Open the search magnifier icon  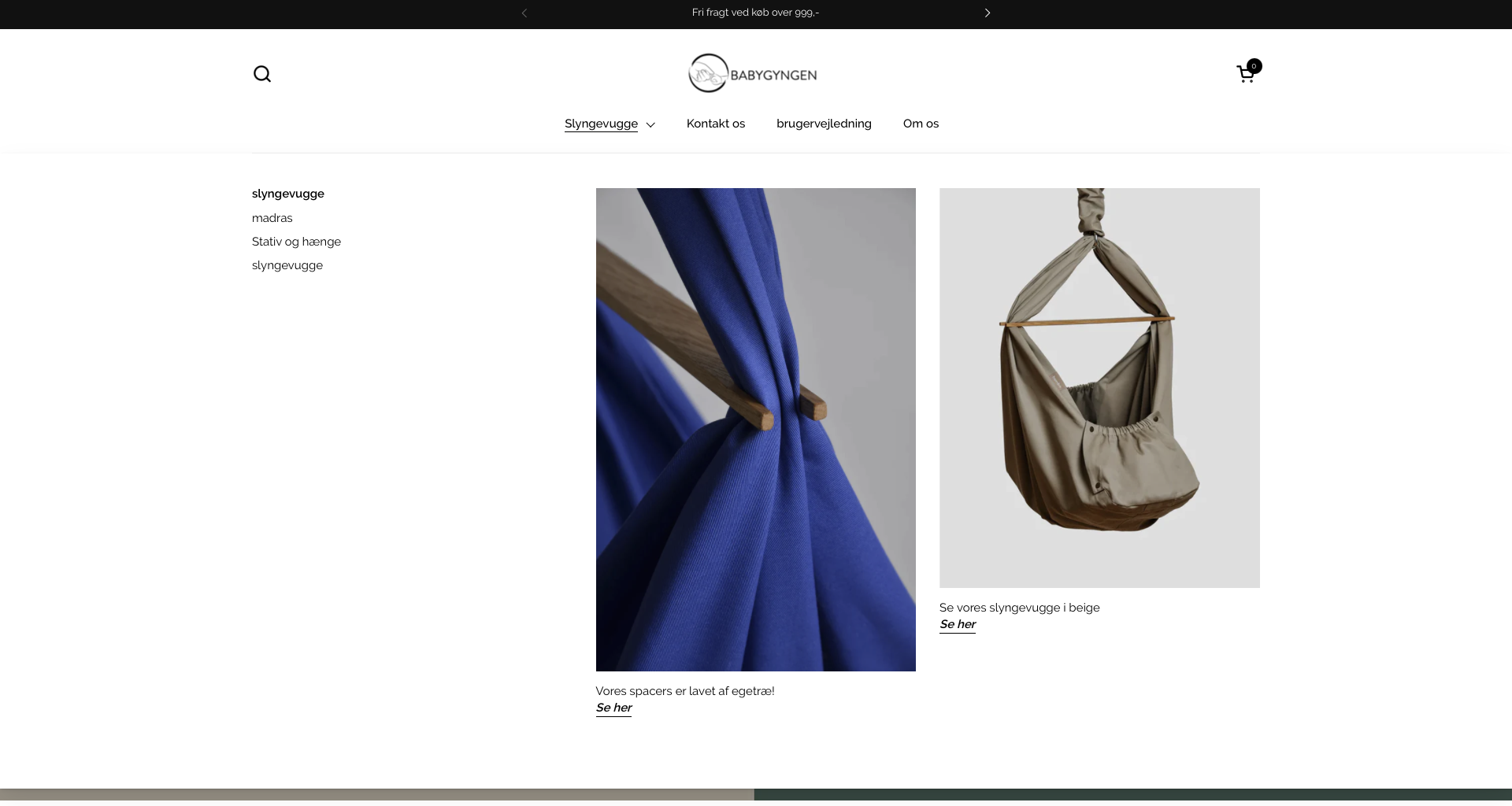(x=262, y=74)
